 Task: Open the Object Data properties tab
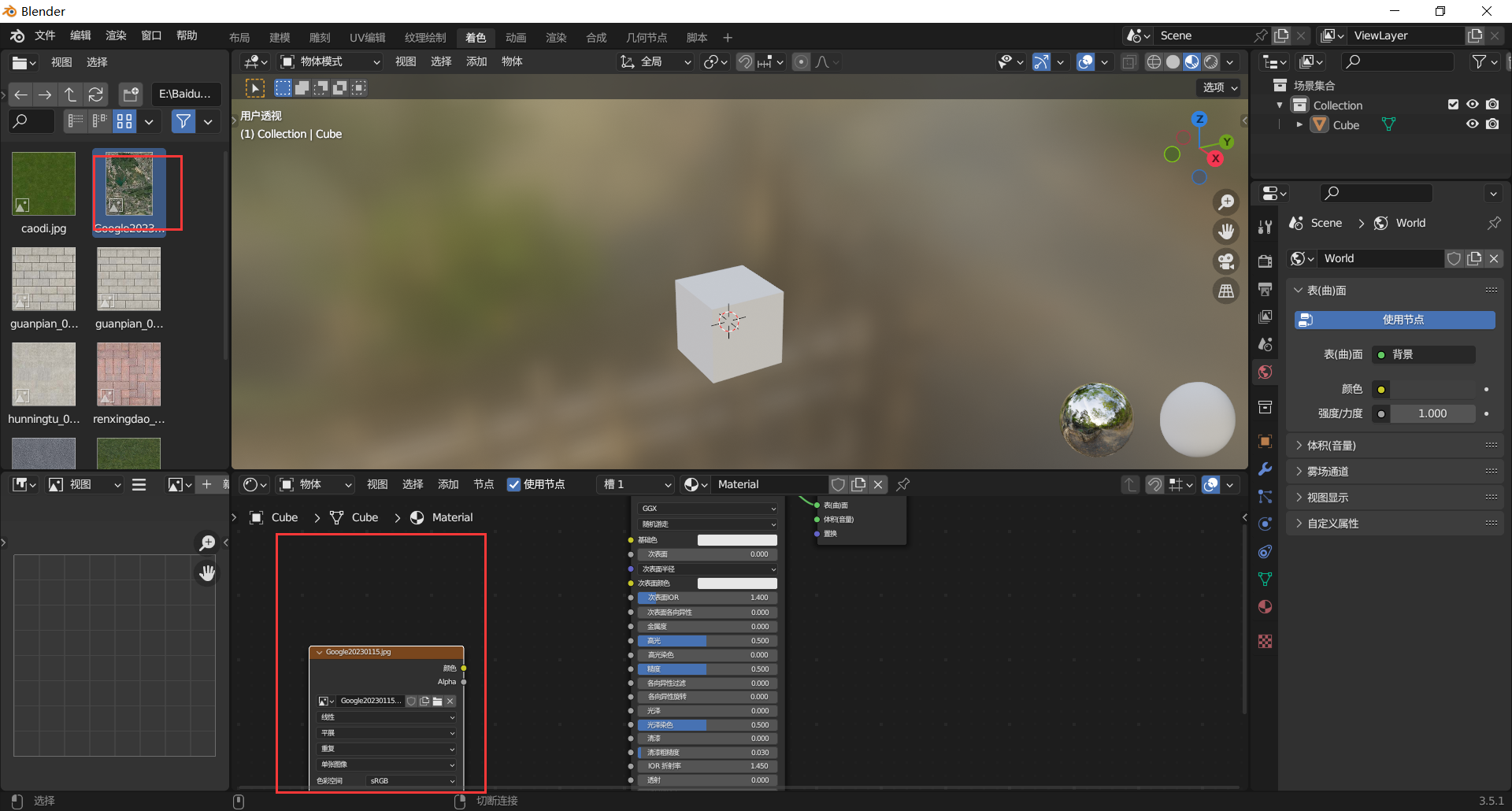[x=1265, y=579]
